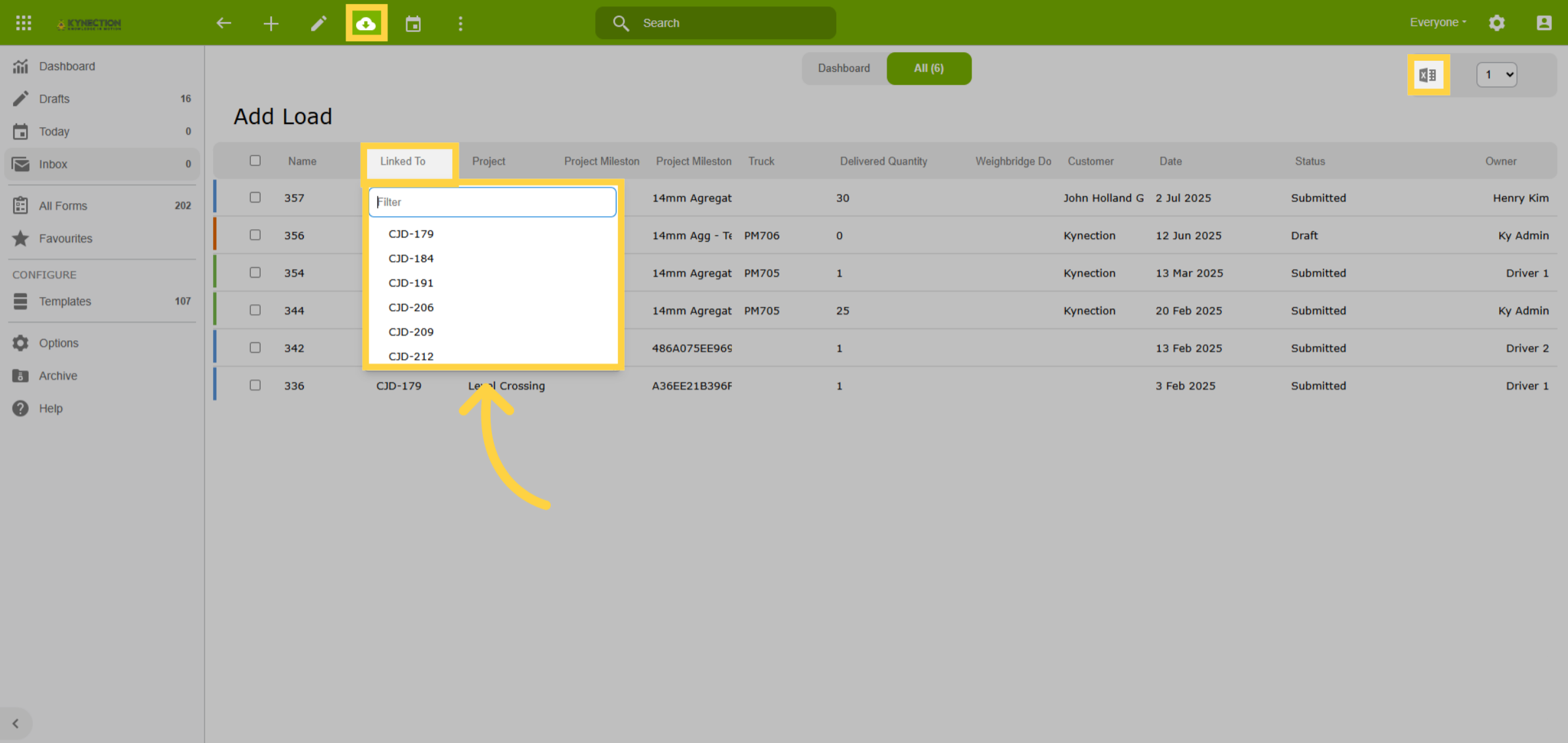Sort by Weighbridge Do column header

click(x=1013, y=161)
